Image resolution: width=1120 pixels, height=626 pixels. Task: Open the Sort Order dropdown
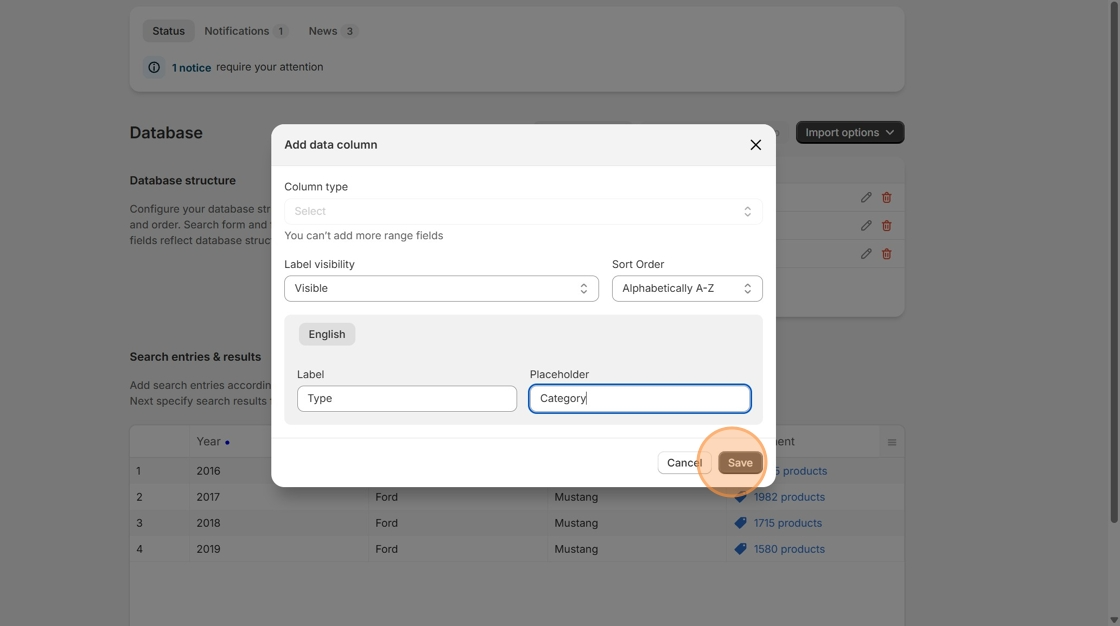(687, 289)
